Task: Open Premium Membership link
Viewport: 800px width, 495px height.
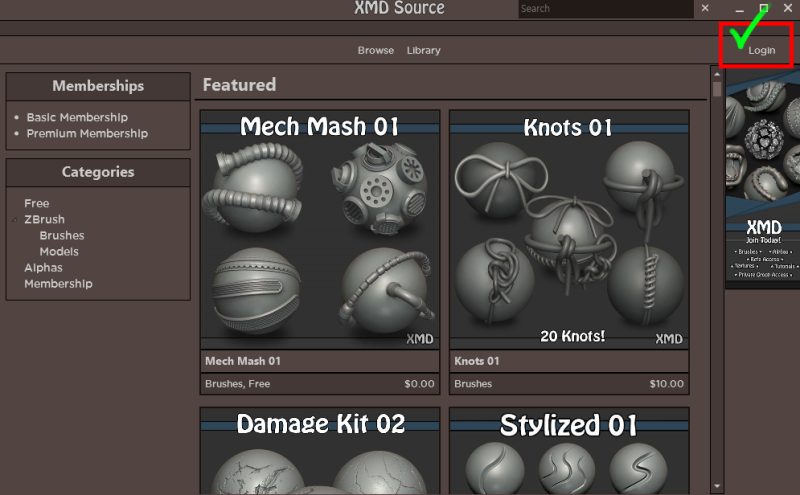Action: point(87,134)
